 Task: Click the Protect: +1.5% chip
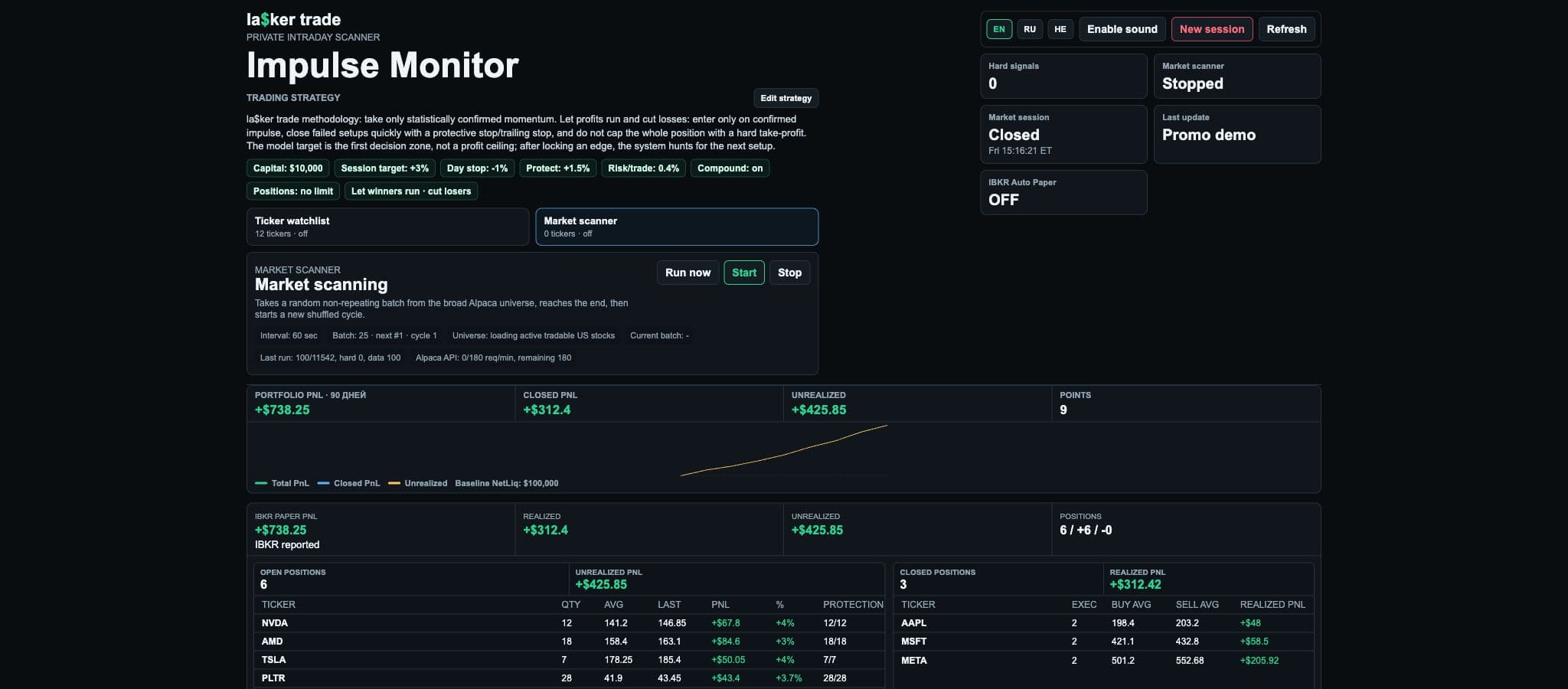coord(557,168)
